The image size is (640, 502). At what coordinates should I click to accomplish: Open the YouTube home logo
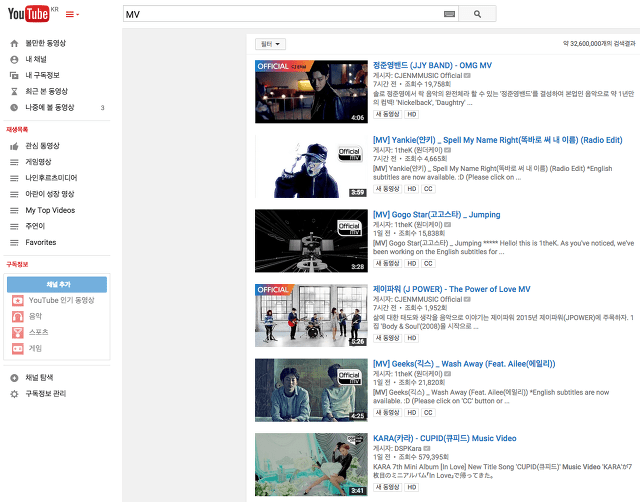pos(29,13)
